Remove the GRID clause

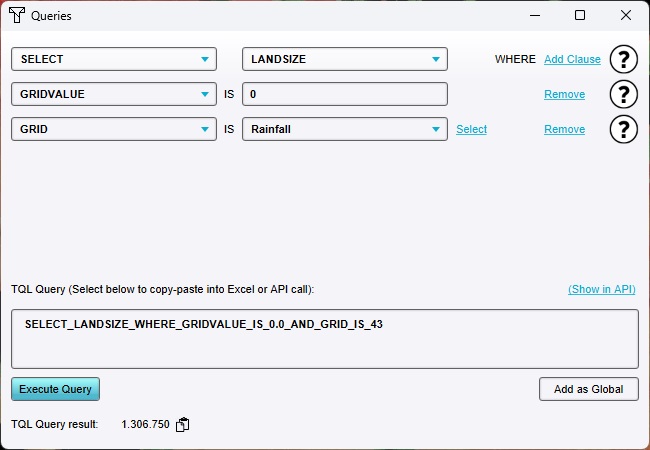coord(564,129)
